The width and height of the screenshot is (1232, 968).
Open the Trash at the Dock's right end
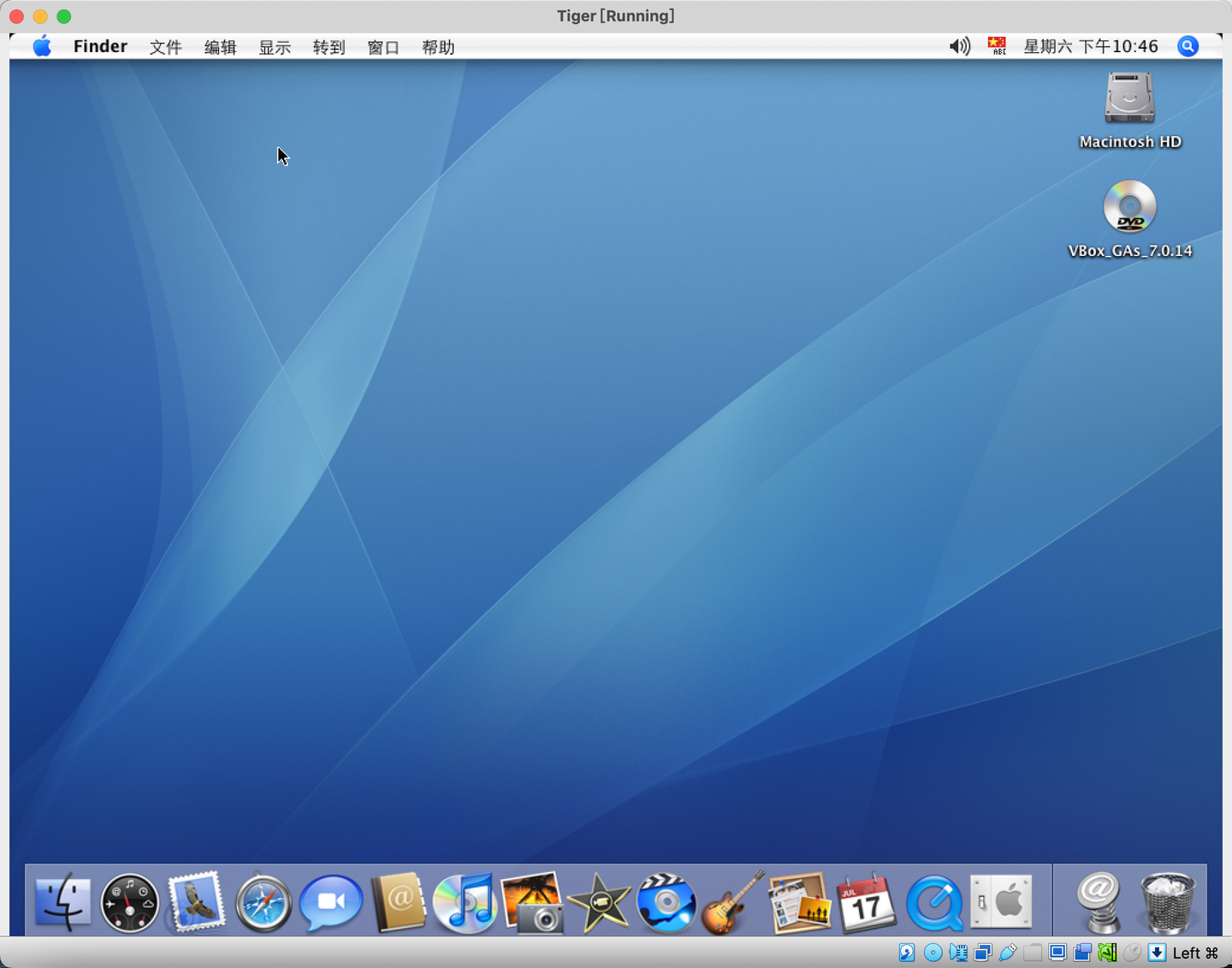pyautogui.click(x=1167, y=902)
